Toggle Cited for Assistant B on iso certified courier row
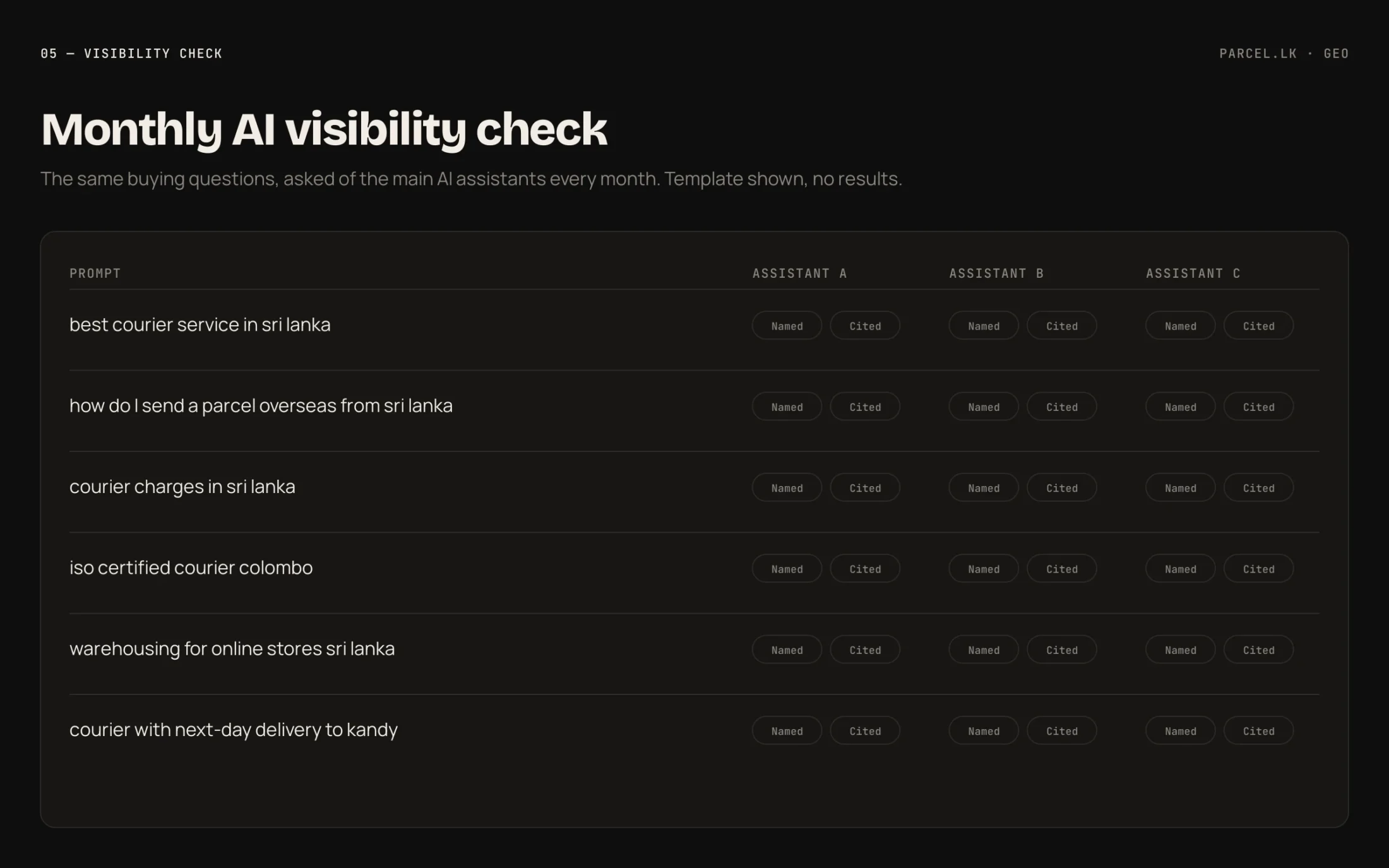Screen dimensions: 1389x868 tap(1062, 569)
